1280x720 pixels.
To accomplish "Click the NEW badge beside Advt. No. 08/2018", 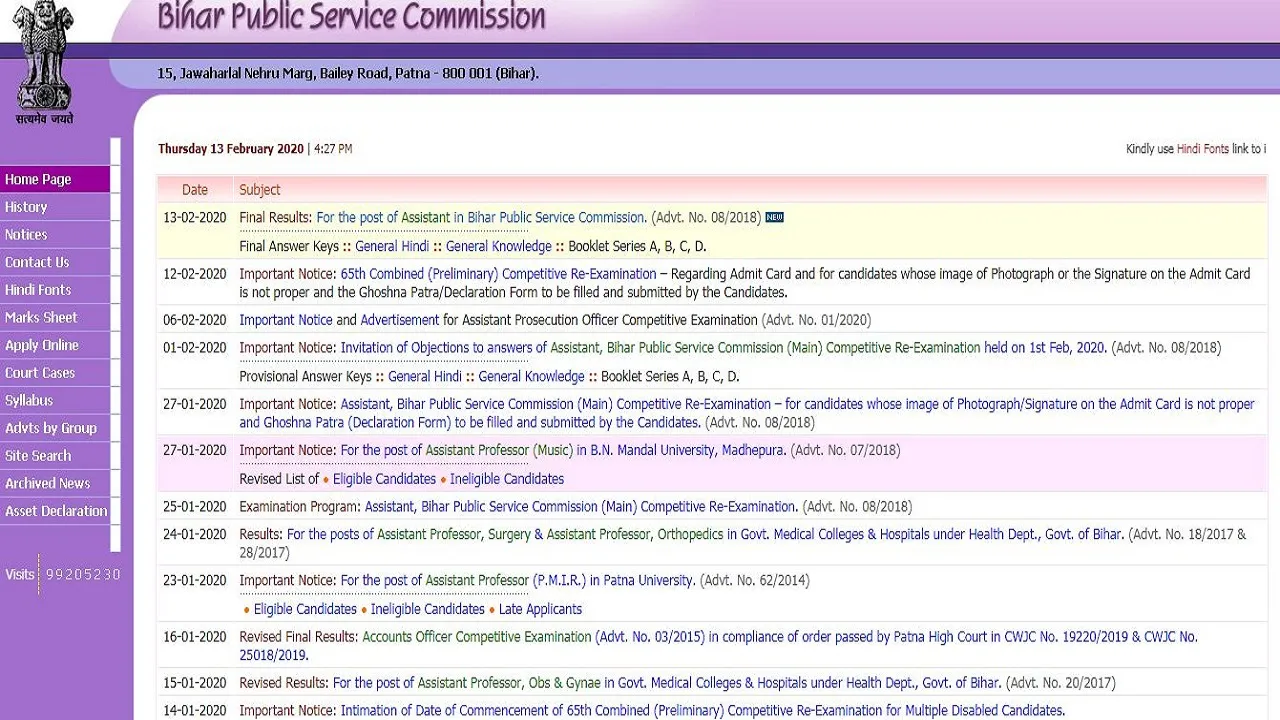I will click(x=775, y=217).
